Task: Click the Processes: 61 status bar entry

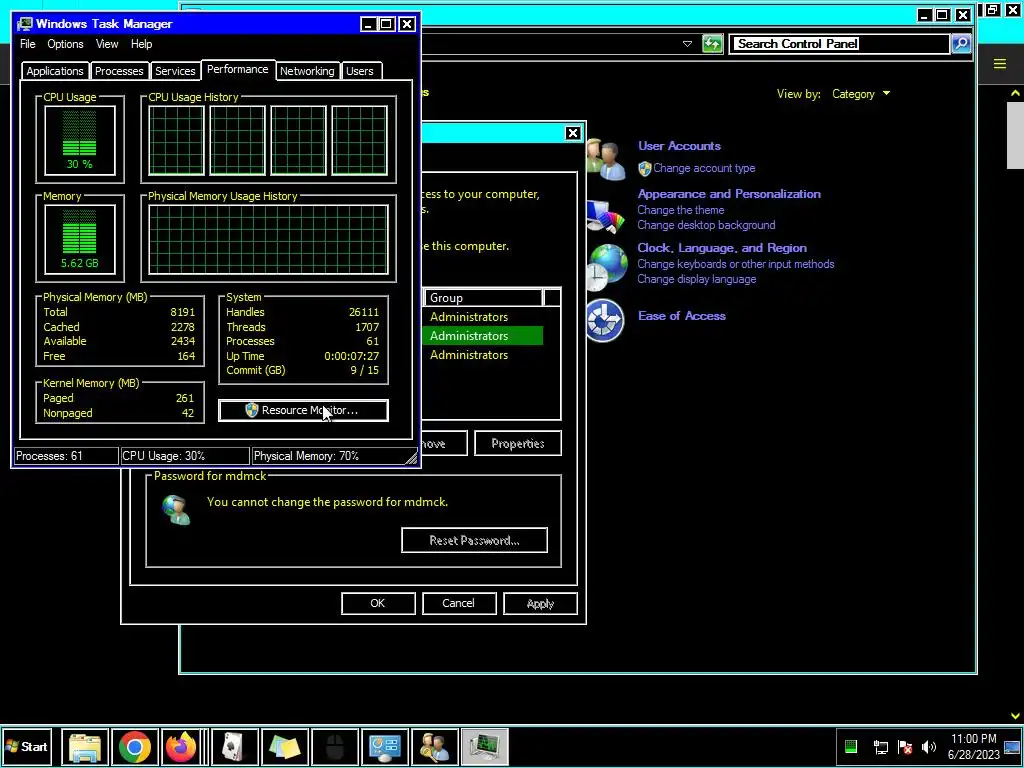Action: click(x=66, y=456)
